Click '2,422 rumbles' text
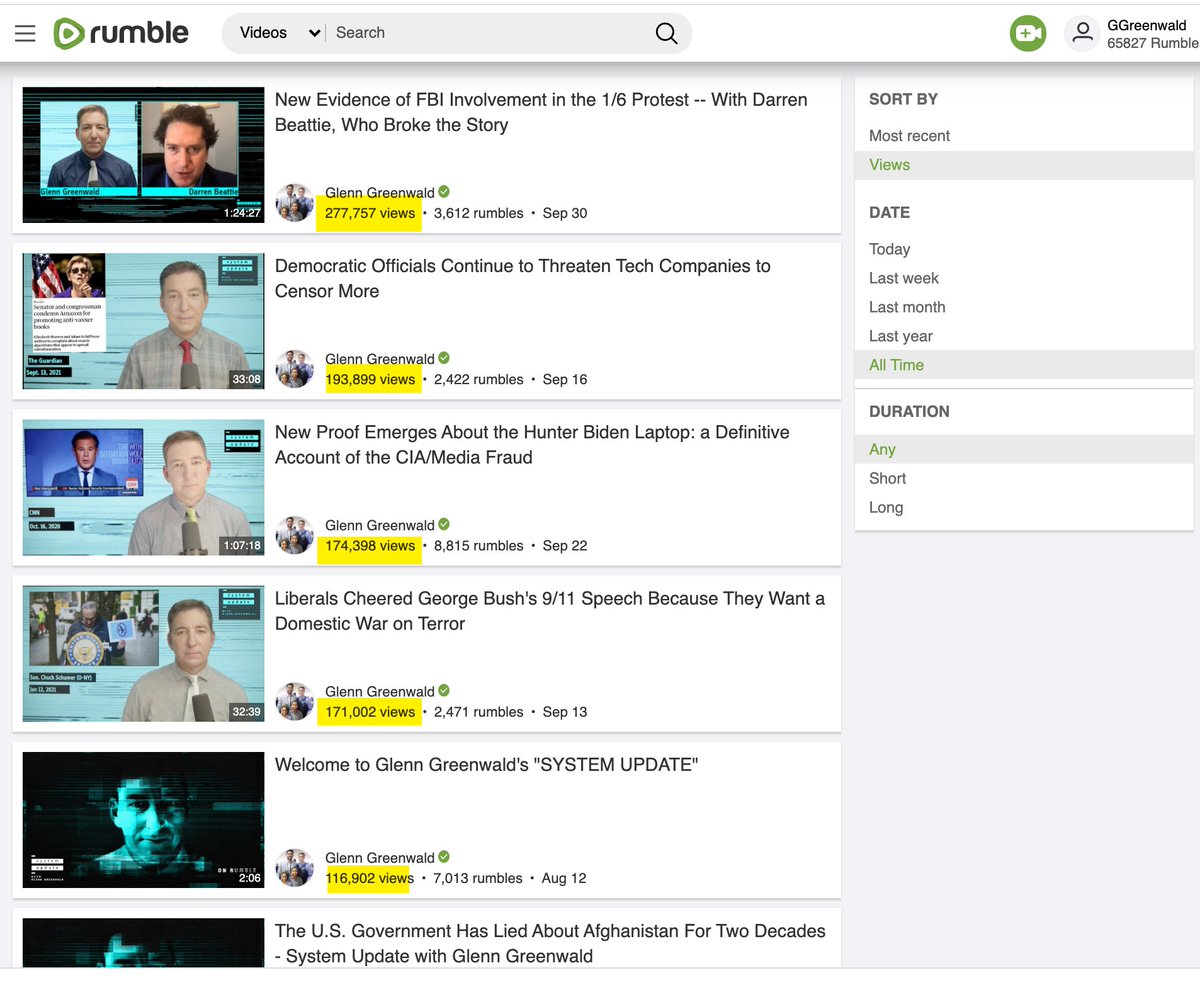The height and width of the screenshot is (985, 1200). pos(479,379)
